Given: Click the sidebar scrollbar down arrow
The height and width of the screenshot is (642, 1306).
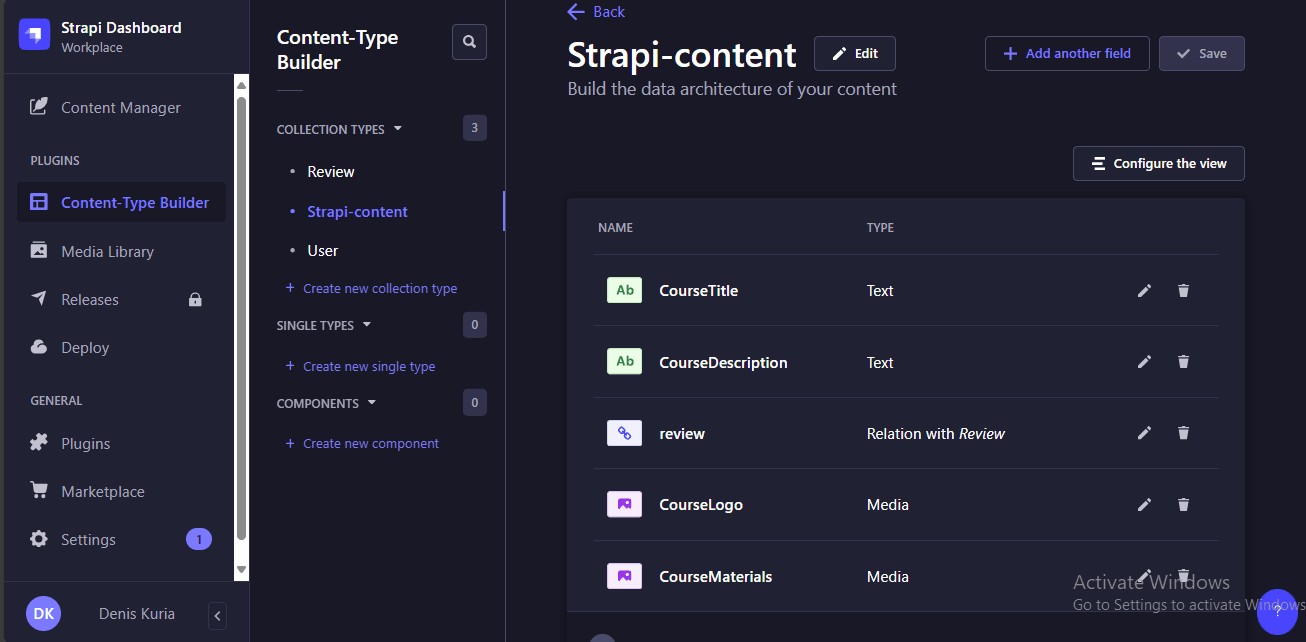Looking at the screenshot, I should (241, 570).
